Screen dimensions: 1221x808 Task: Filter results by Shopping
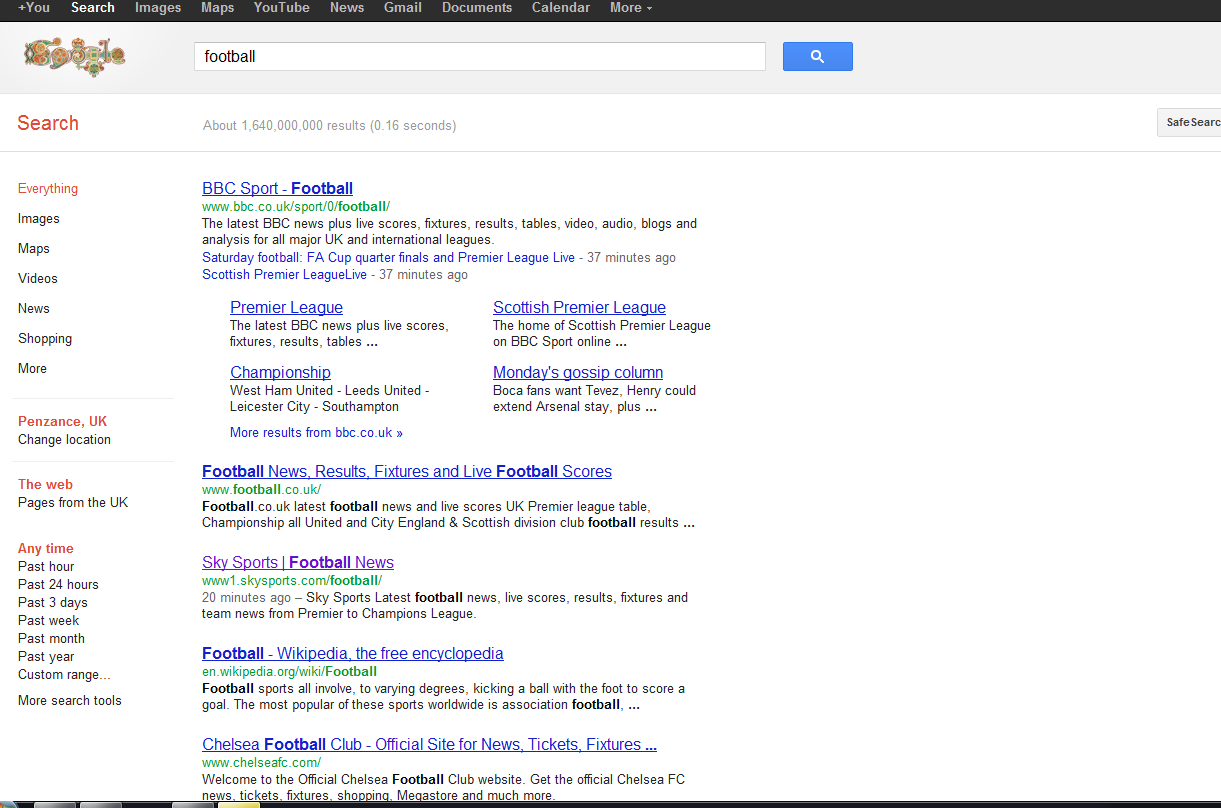click(45, 339)
